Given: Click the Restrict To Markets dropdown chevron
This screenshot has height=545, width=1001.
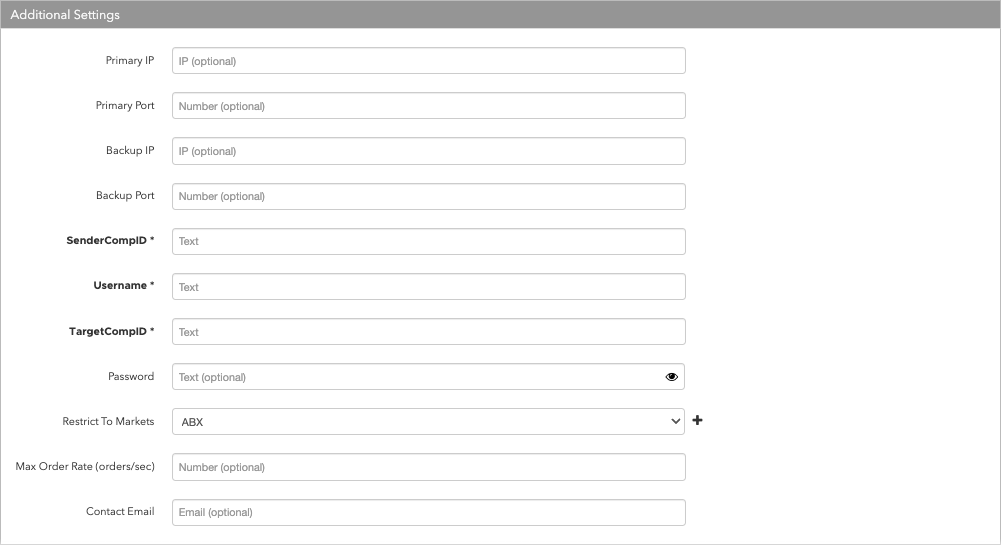Looking at the screenshot, I should coord(675,422).
